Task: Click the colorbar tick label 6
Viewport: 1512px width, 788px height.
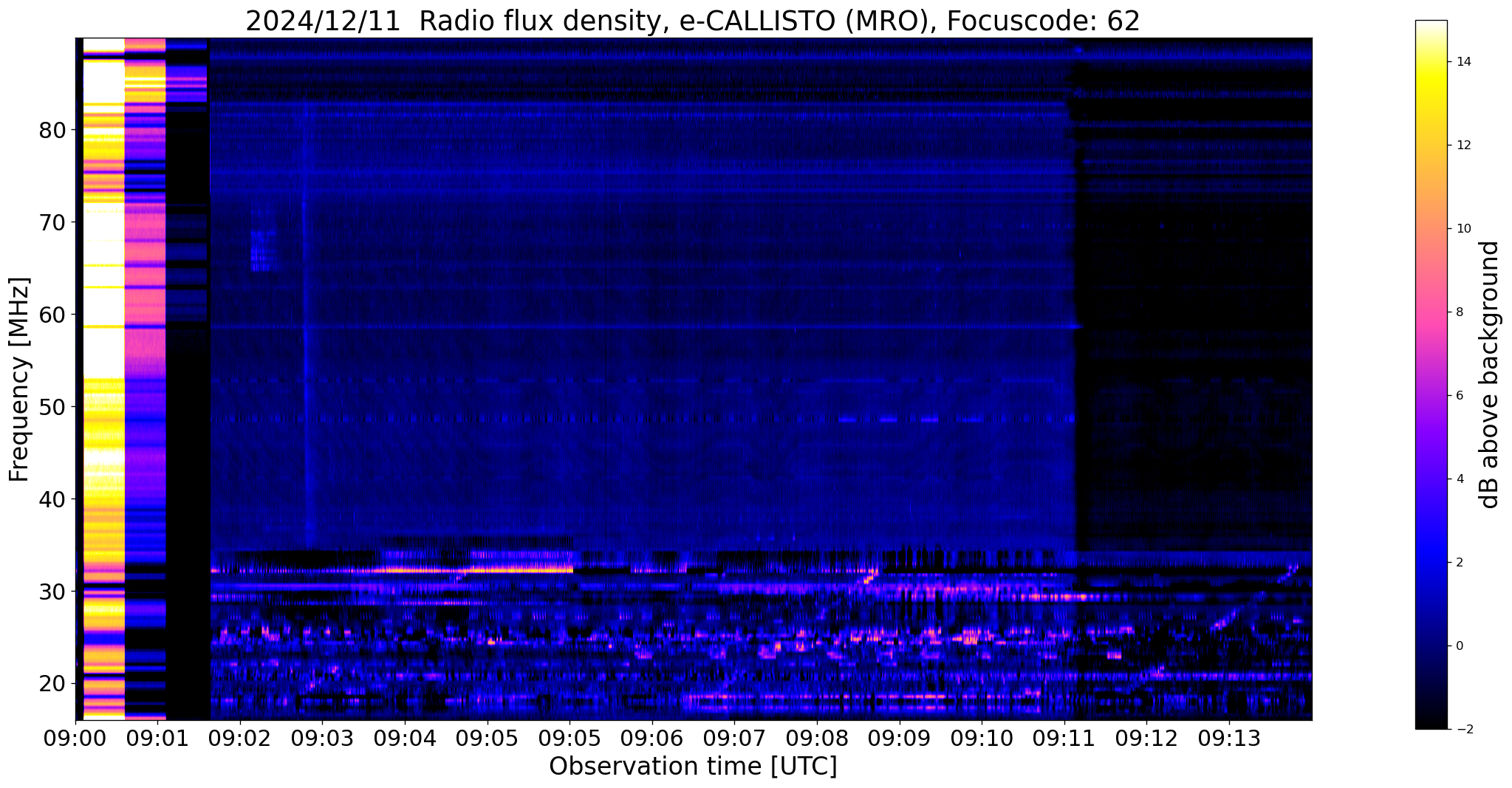Action: [x=1459, y=396]
